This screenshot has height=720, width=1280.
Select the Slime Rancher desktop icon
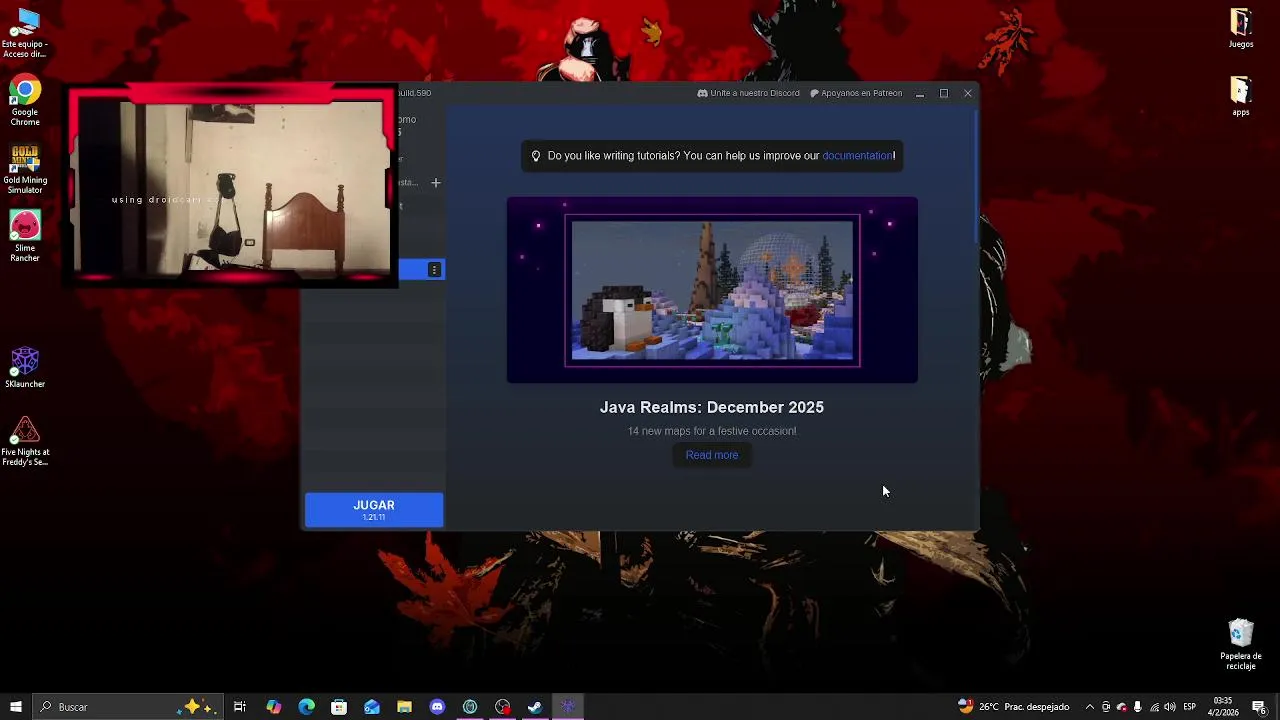(x=25, y=236)
